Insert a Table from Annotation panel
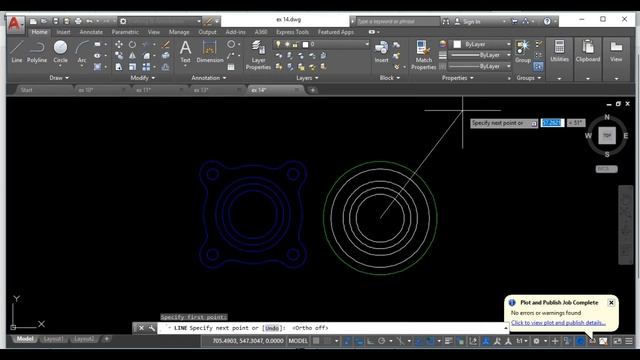 [231, 67]
